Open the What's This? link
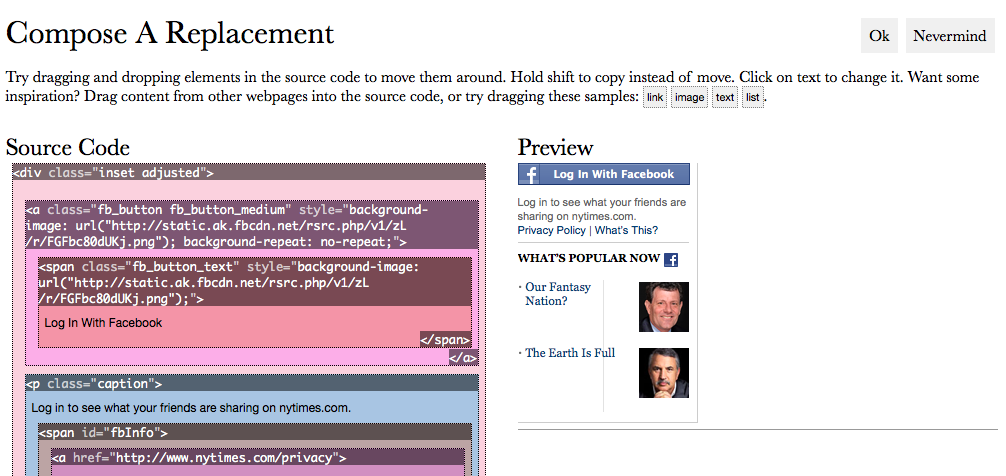Viewport: 1006px width, 476px height. pos(626,230)
